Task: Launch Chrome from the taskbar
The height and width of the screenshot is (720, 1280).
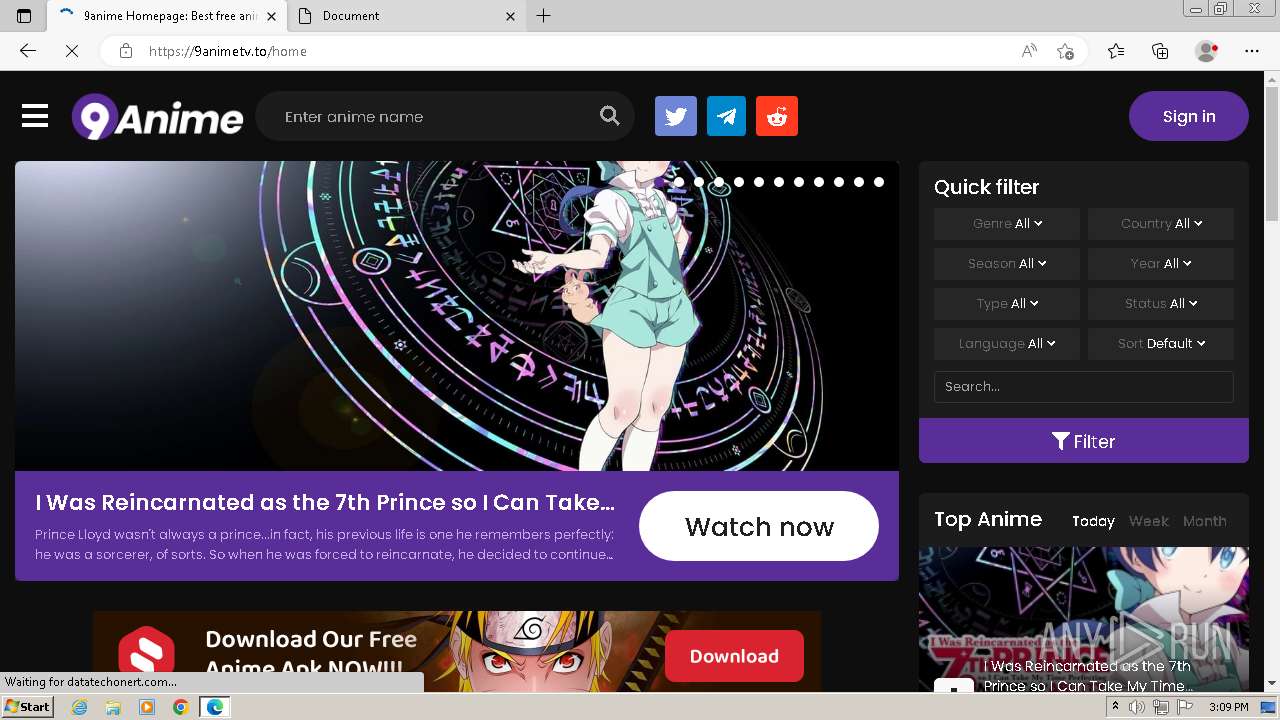Action: click(180, 707)
